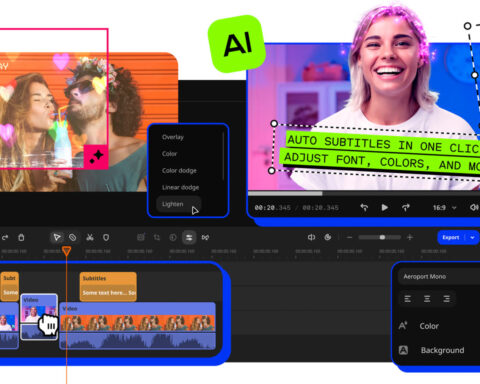This screenshot has height=384, width=480.
Task: Toggle timeline audio speaker icon
Action: (x=311, y=237)
